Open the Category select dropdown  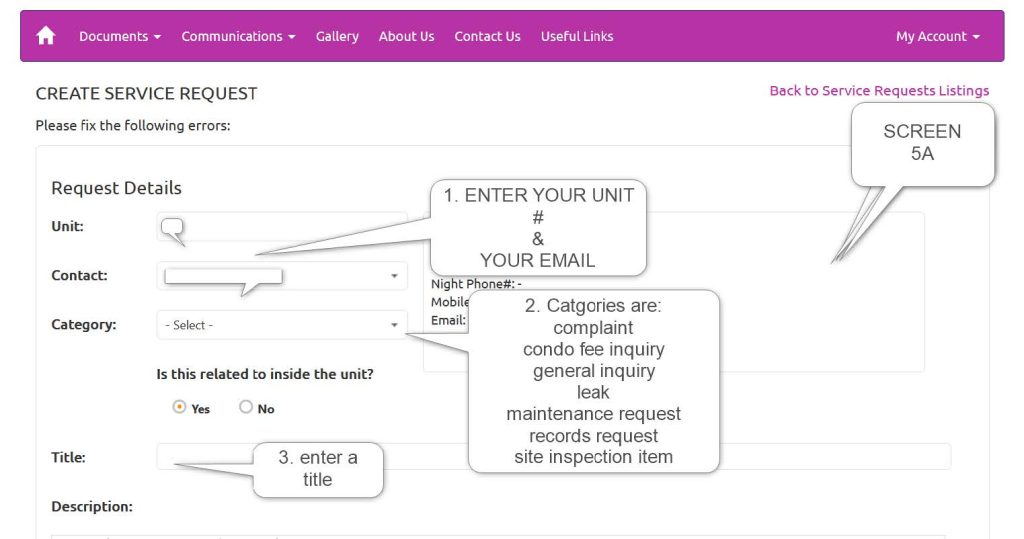(282, 325)
